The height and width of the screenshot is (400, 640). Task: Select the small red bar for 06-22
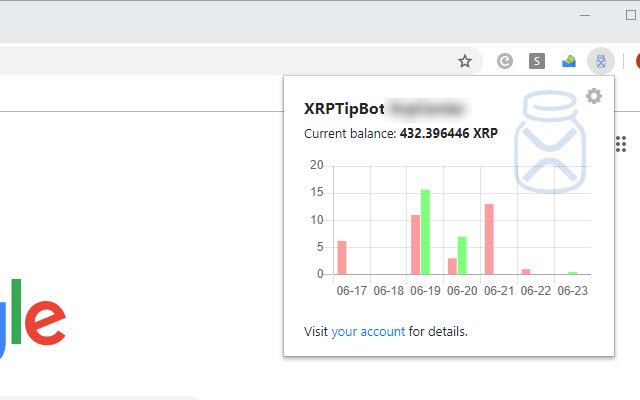[526, 271]
